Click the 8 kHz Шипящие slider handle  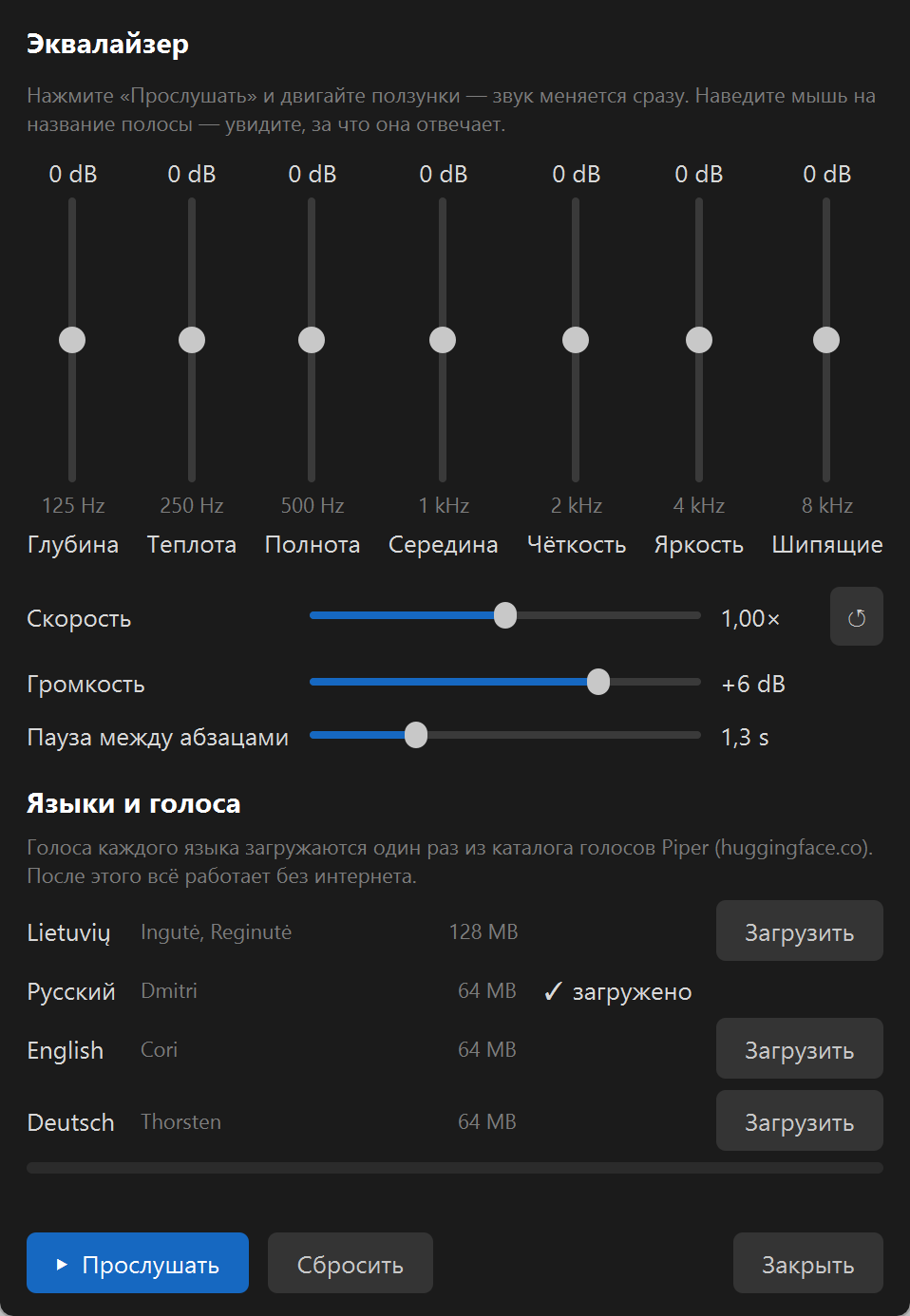[x=826, y=340]
